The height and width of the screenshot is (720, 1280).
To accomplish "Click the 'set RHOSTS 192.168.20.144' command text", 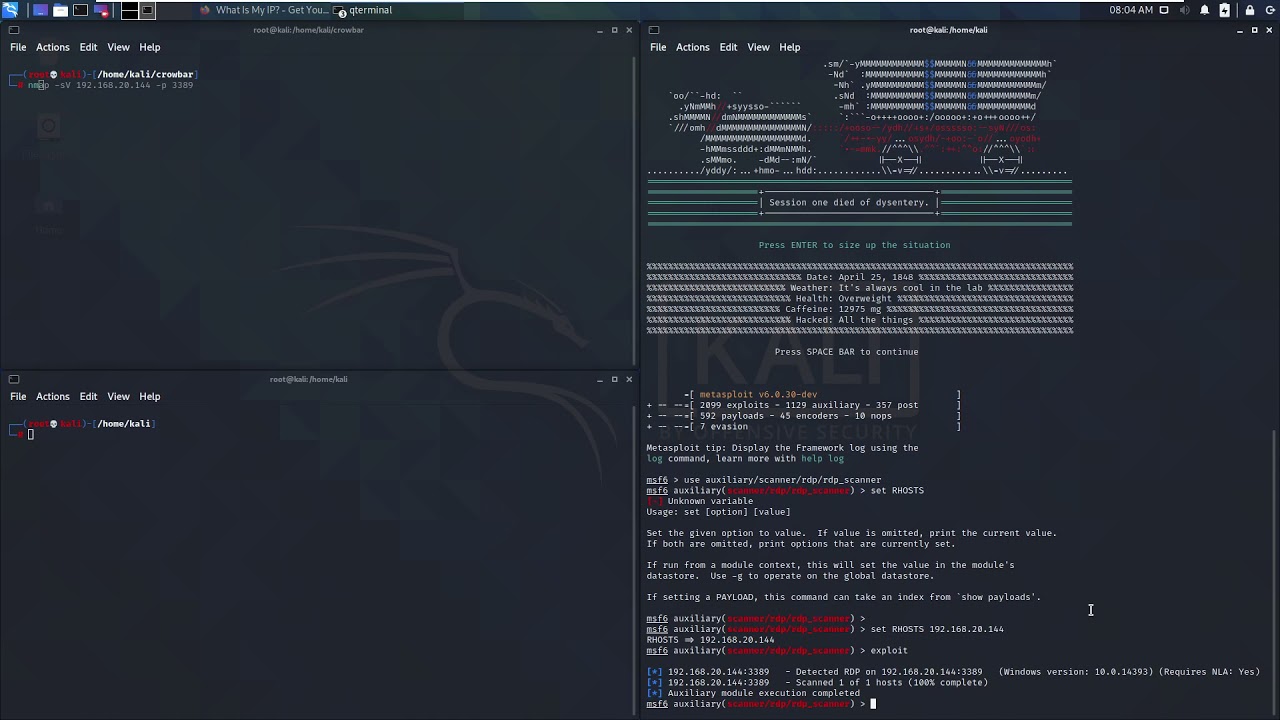I will coord(937,629).
